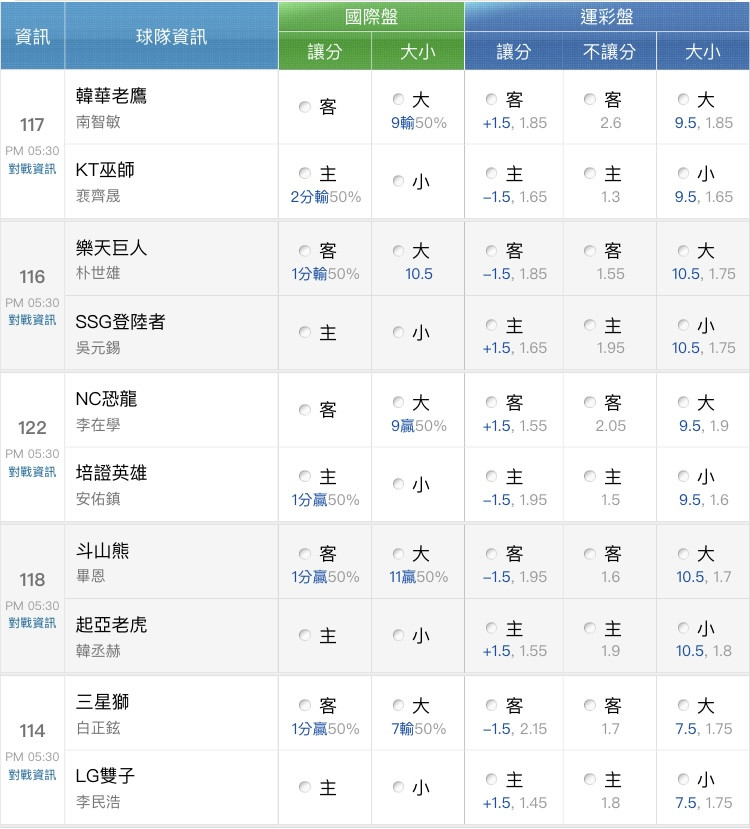This screenshot has width=750, height=829.
Task: Click the 運彩盤 header tab
Action: pyautogui.click(x=607, y=17)
